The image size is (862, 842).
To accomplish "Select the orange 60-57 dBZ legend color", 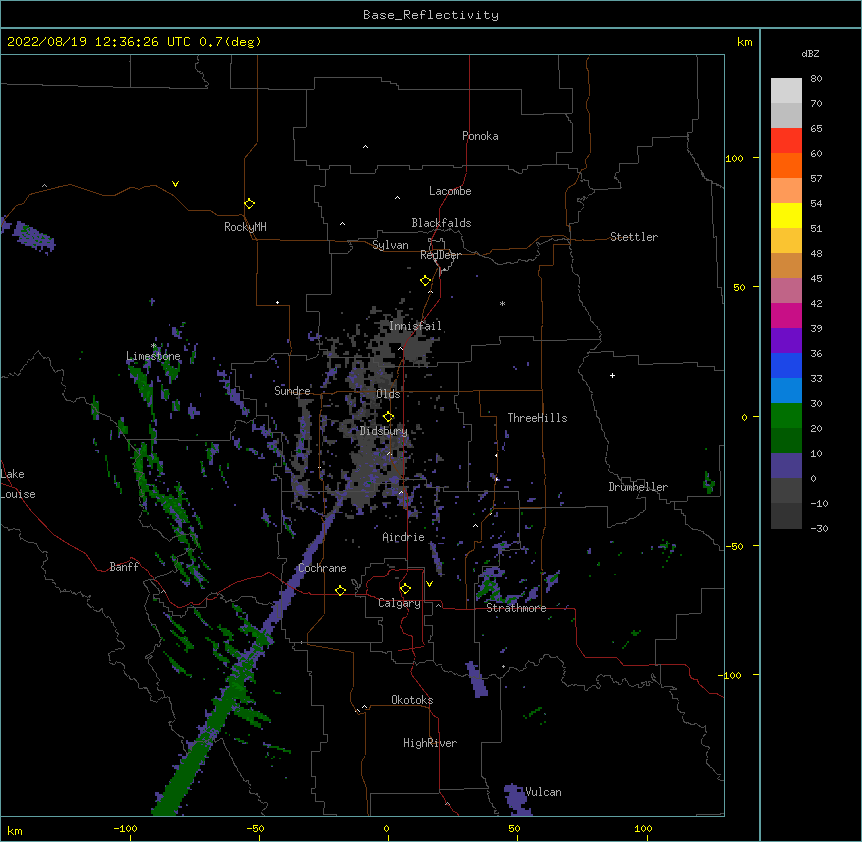I will [786, 165].
